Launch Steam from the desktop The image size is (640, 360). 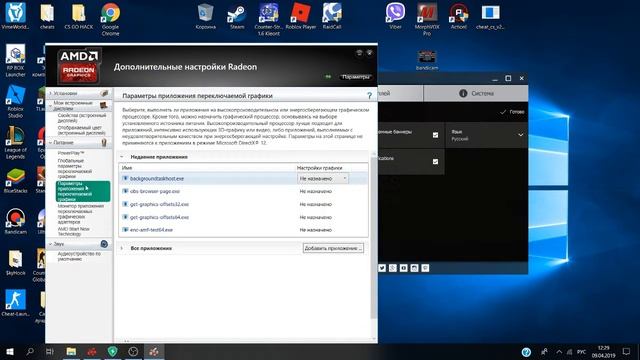click(x=237, y=16)
